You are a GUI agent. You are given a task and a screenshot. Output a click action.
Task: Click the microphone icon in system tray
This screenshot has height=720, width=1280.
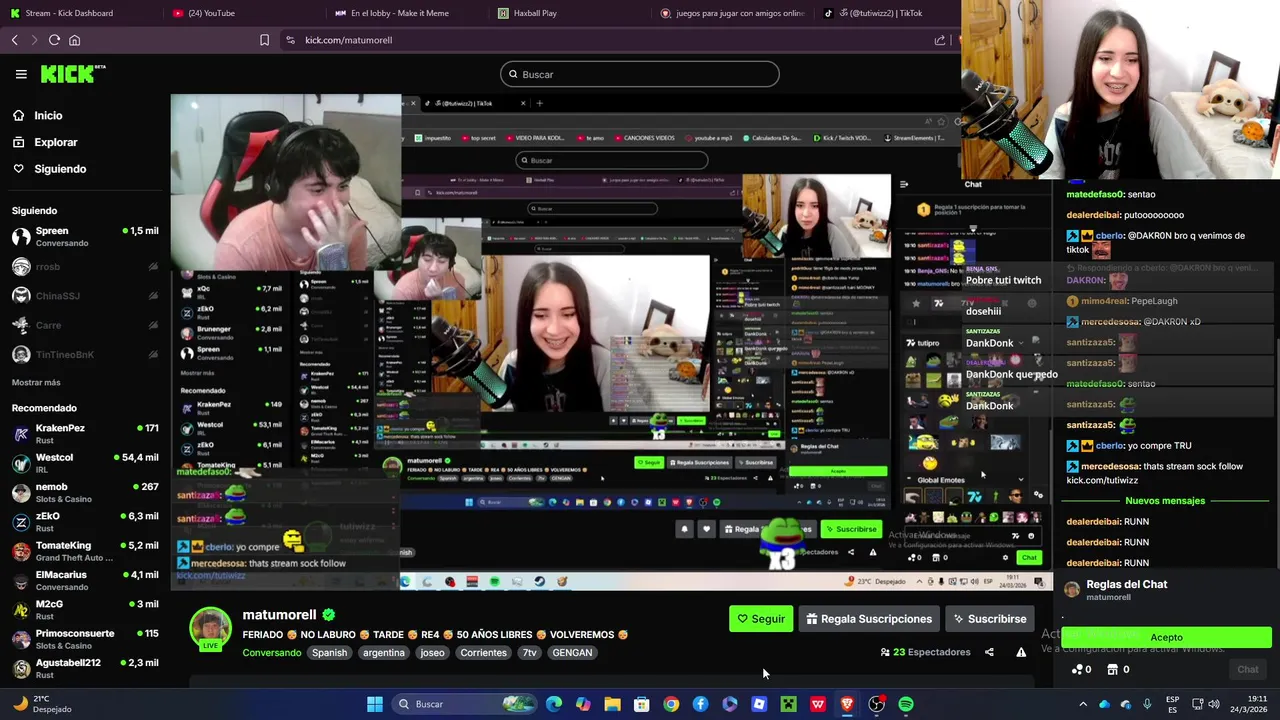coord(1147,704)
